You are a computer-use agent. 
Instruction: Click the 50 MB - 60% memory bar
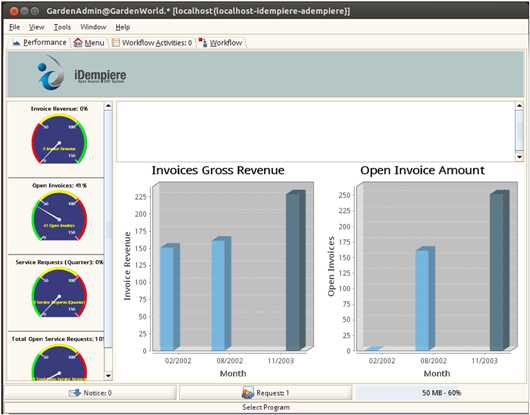point(441,393)
